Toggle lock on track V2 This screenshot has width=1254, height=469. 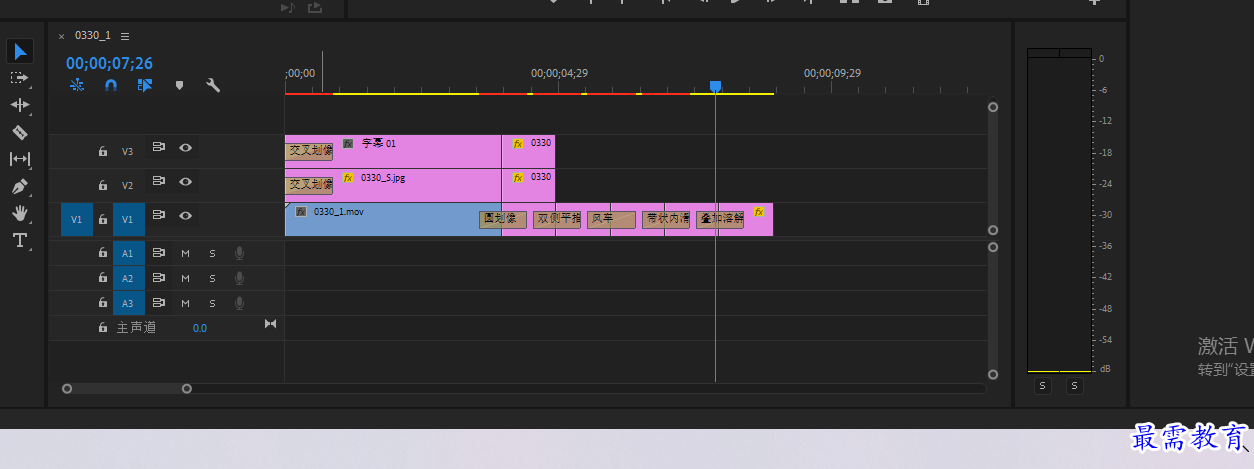[102, 185]
